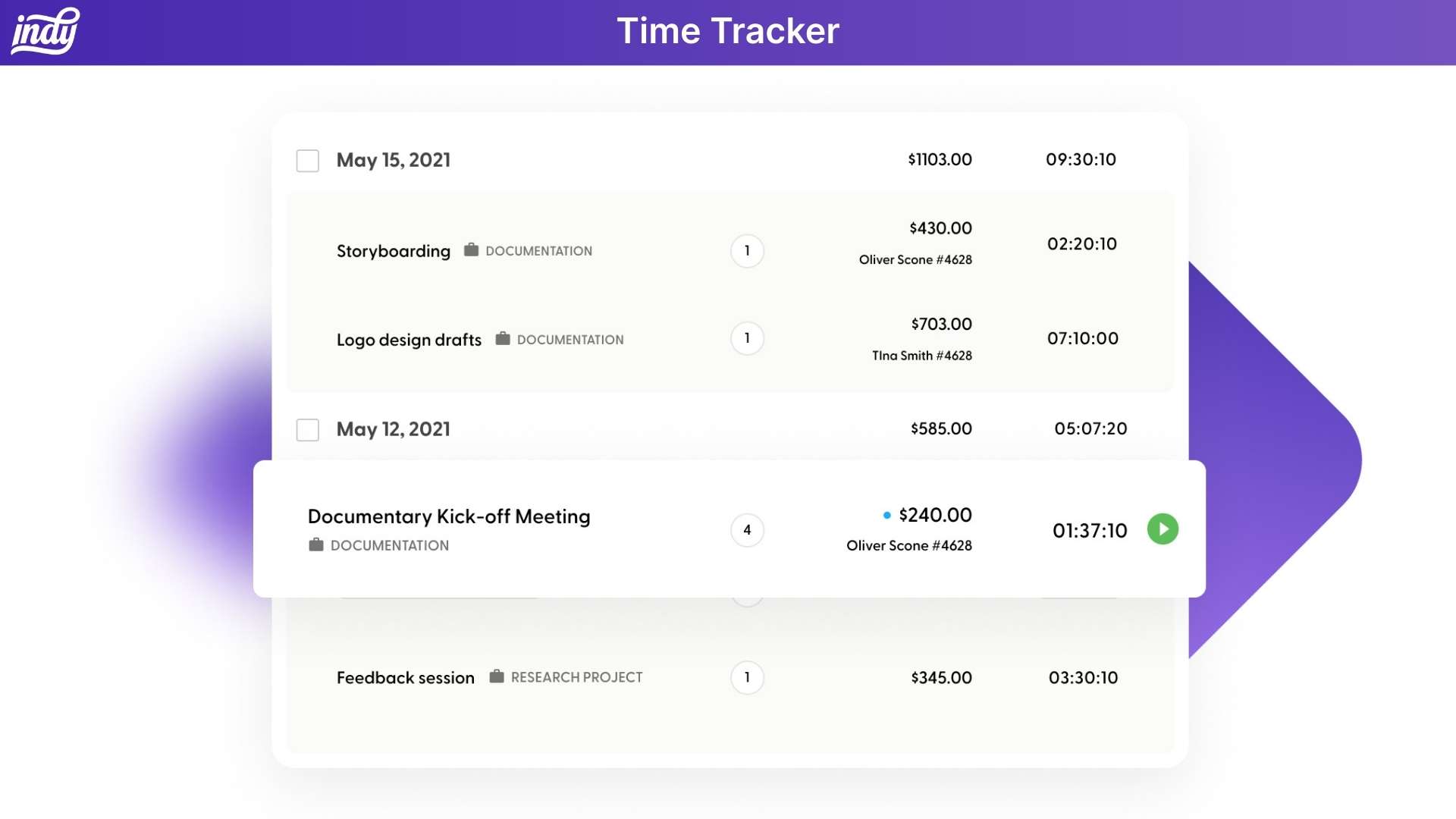Image resolution: width=1456 pixels, height=819 pixels.
Task: Click the DOCUMENTATION briefcase beside Logo design drafts
Action: (x=502, y=339)
